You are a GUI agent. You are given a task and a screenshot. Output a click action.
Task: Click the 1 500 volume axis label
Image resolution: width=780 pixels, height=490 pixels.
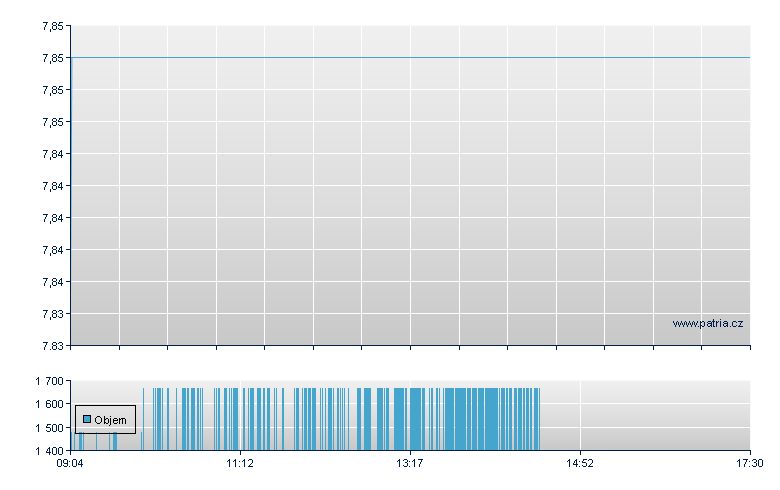pos(49,428)
